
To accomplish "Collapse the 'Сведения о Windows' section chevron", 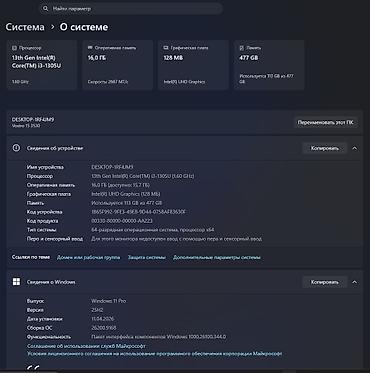I will (355, 282).
